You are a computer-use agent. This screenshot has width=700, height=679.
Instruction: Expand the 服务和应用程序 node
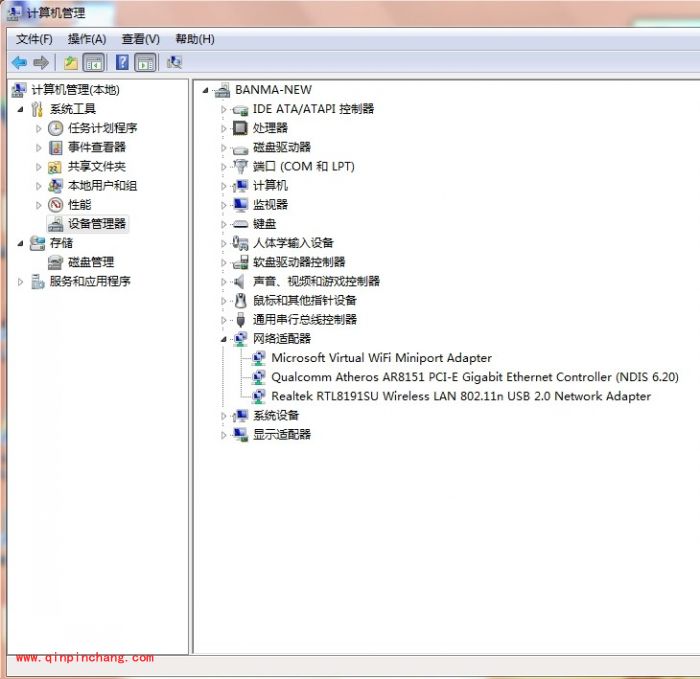coord(20,282)
